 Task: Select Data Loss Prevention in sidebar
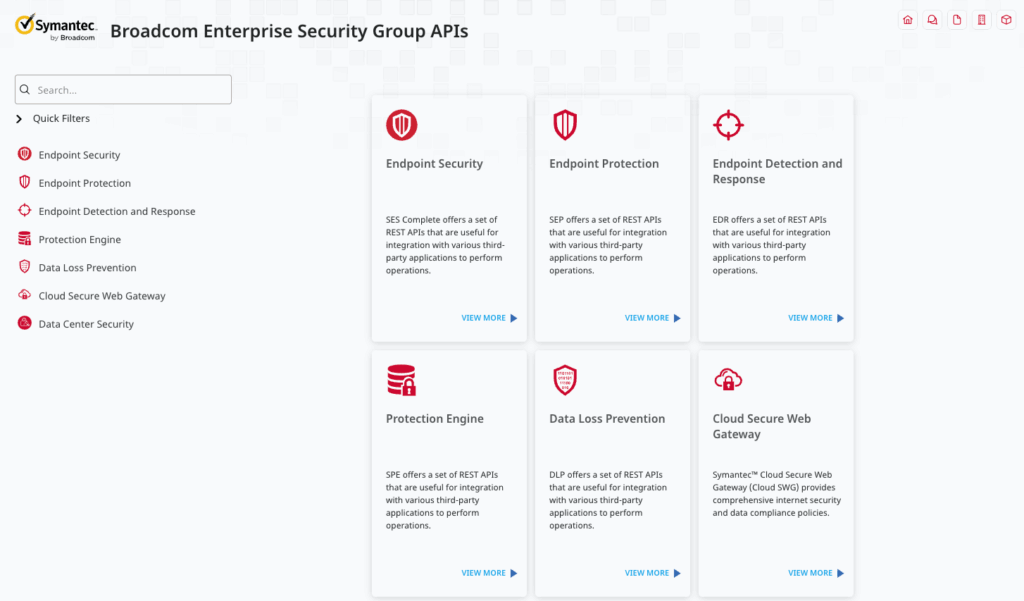coord(87,268)
